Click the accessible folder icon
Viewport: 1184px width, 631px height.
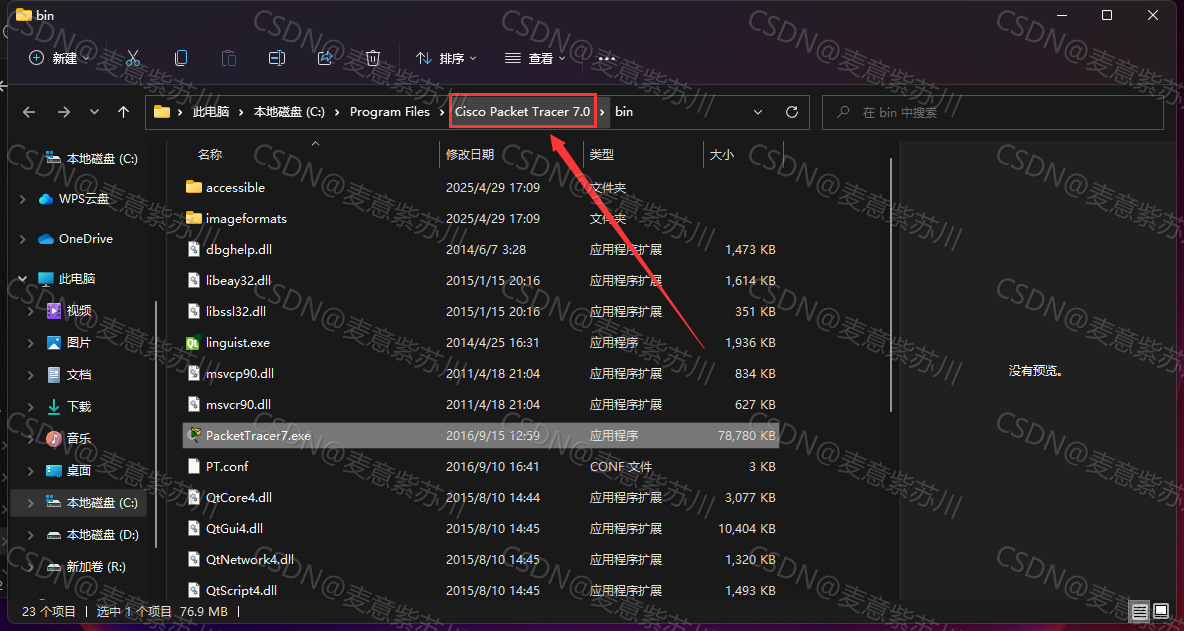point(194,186)
